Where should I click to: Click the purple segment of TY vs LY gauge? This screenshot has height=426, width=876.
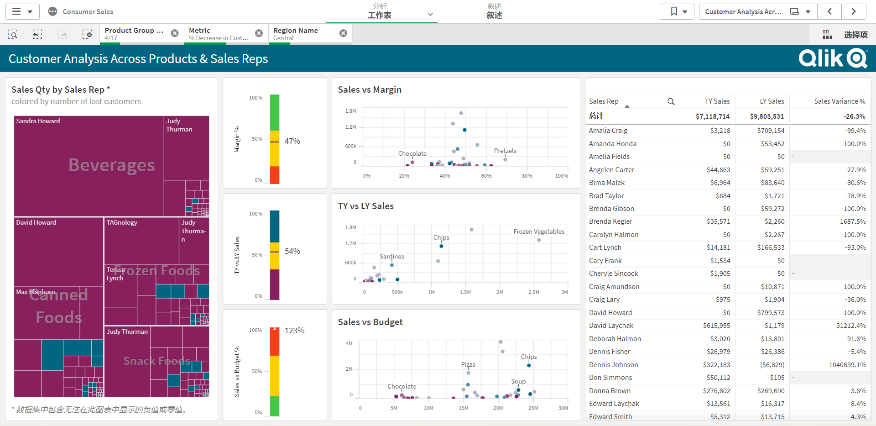click(x=274, y=284)
